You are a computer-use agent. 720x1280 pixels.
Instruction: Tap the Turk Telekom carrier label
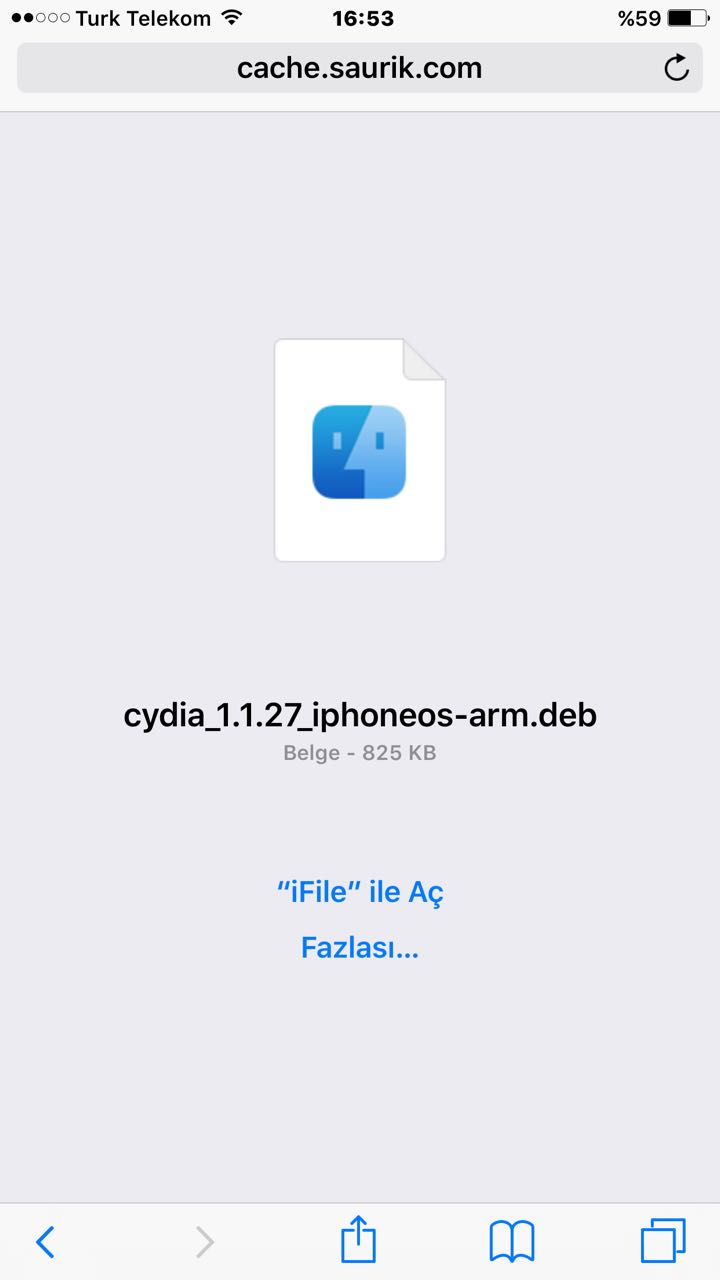coord(143,18)
